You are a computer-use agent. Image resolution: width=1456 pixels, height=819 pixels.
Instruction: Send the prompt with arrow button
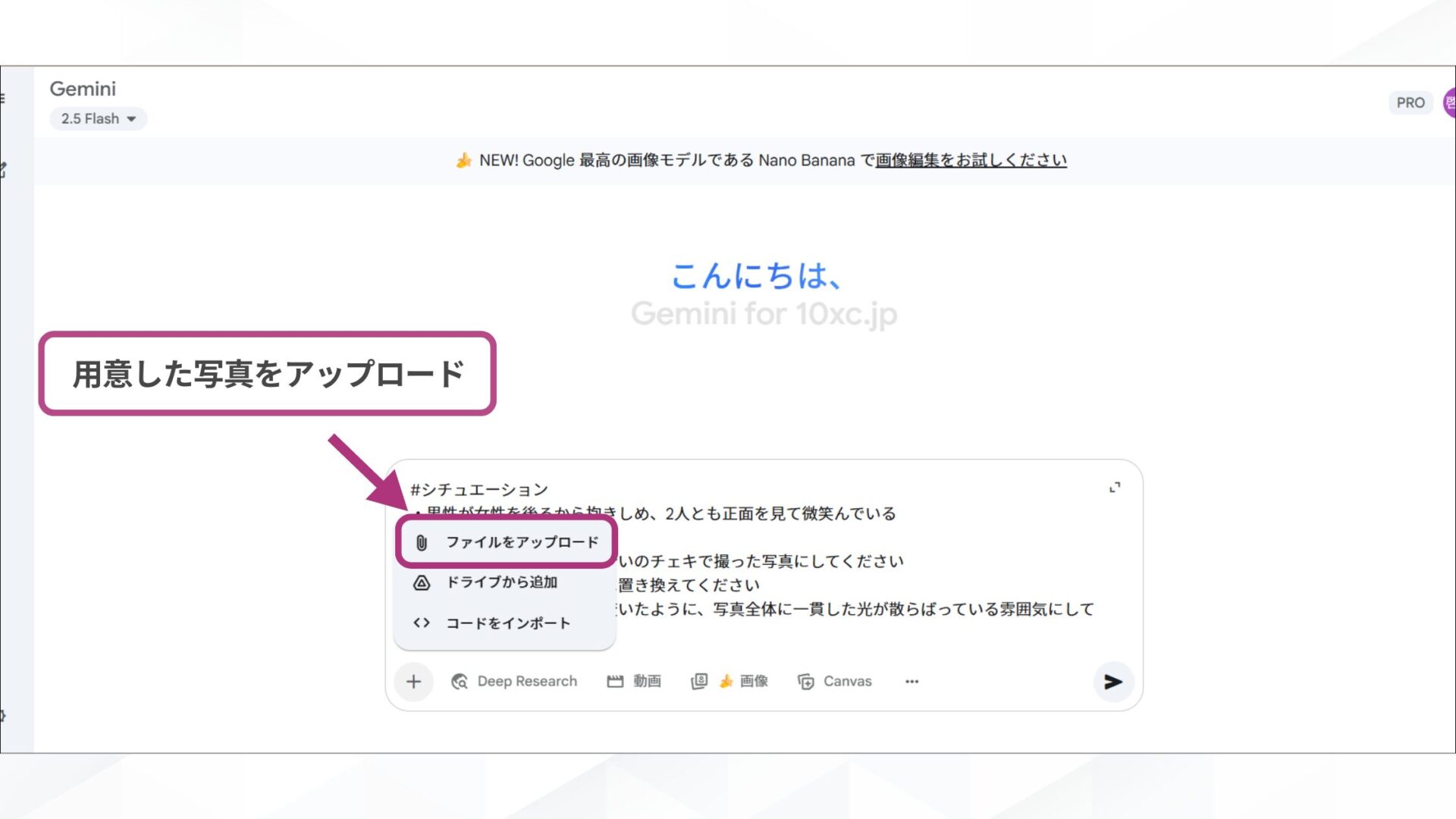[1112, 682]
